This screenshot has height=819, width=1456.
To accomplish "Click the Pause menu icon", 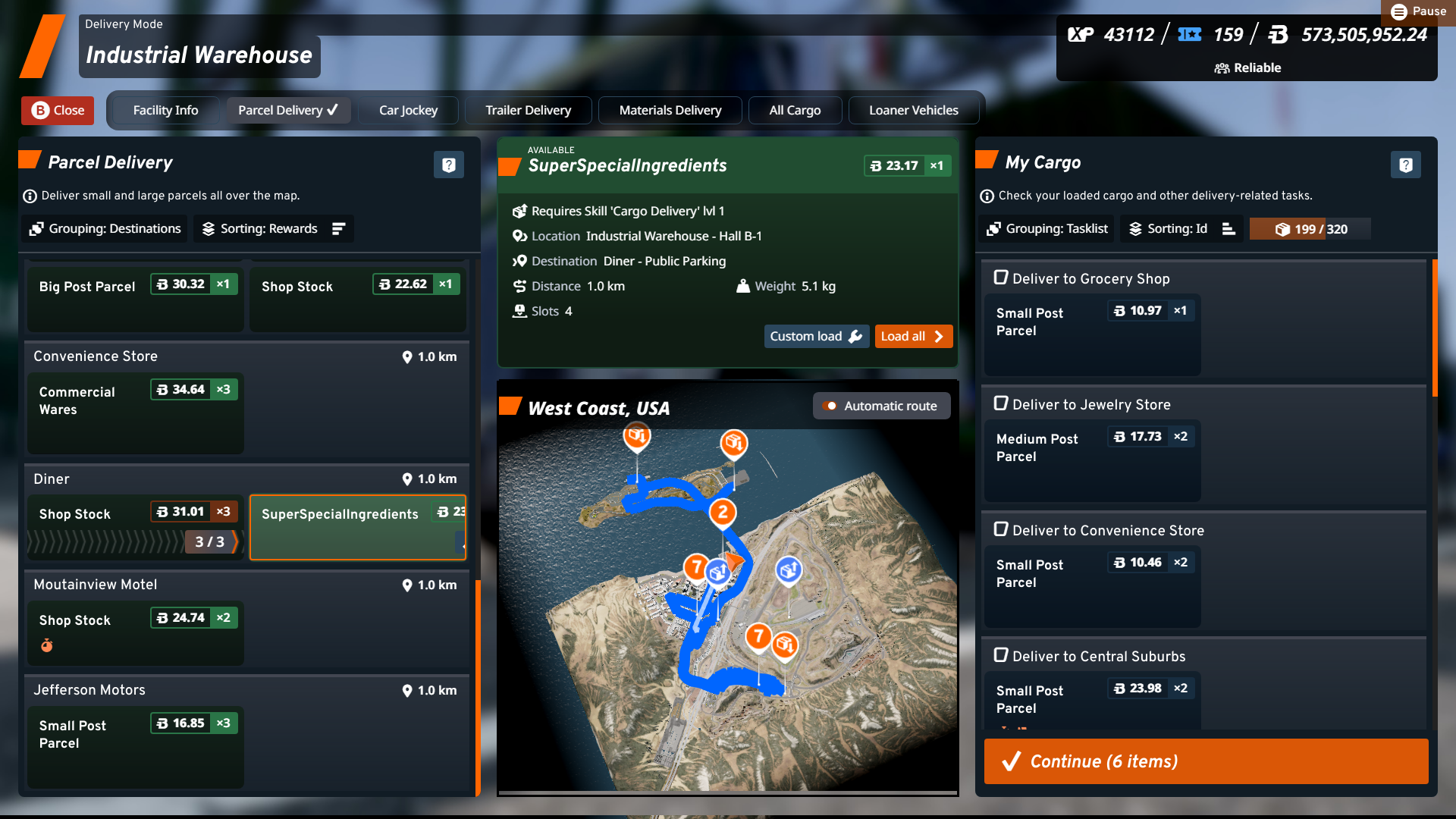I will 1399,11.
